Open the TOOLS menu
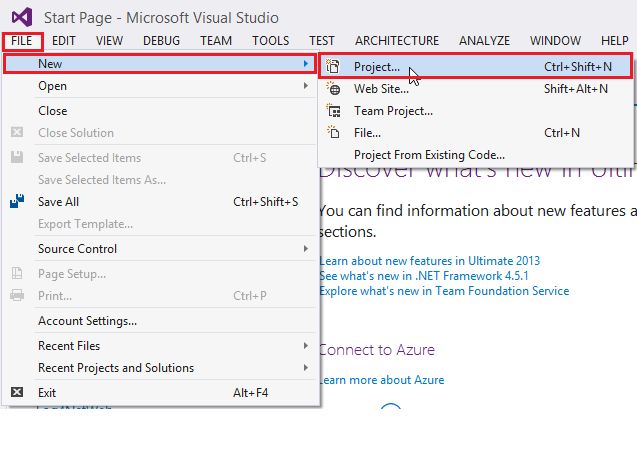The image size is (637, 456). click(x=270, y=41)
